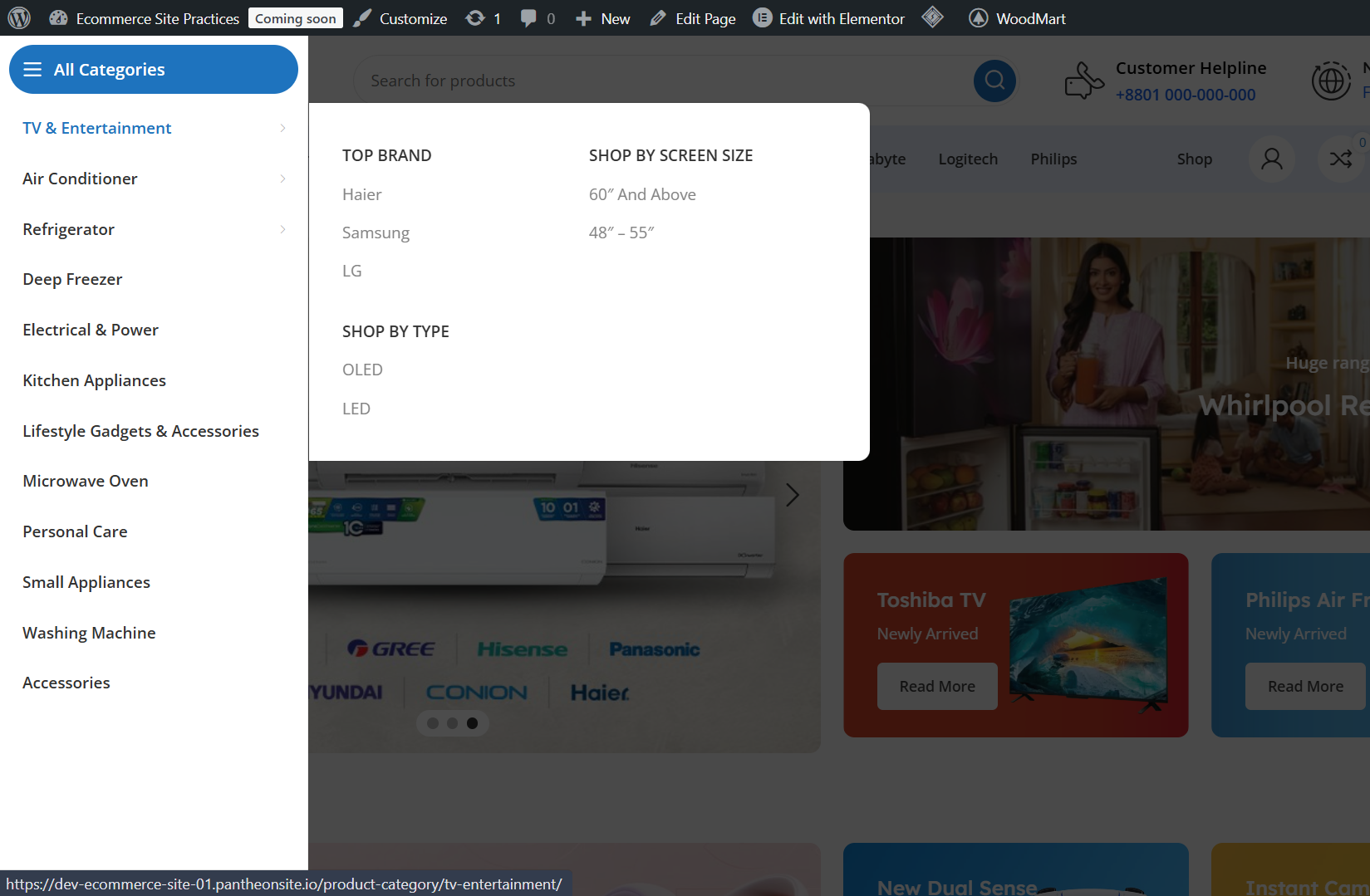Click the Edit Page pencil icon
The image size is (1370, 896).
658,18
